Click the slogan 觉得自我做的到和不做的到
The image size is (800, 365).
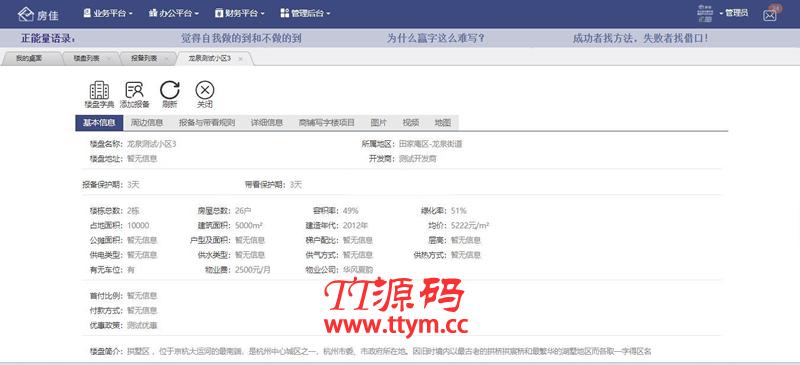(241, 38)
